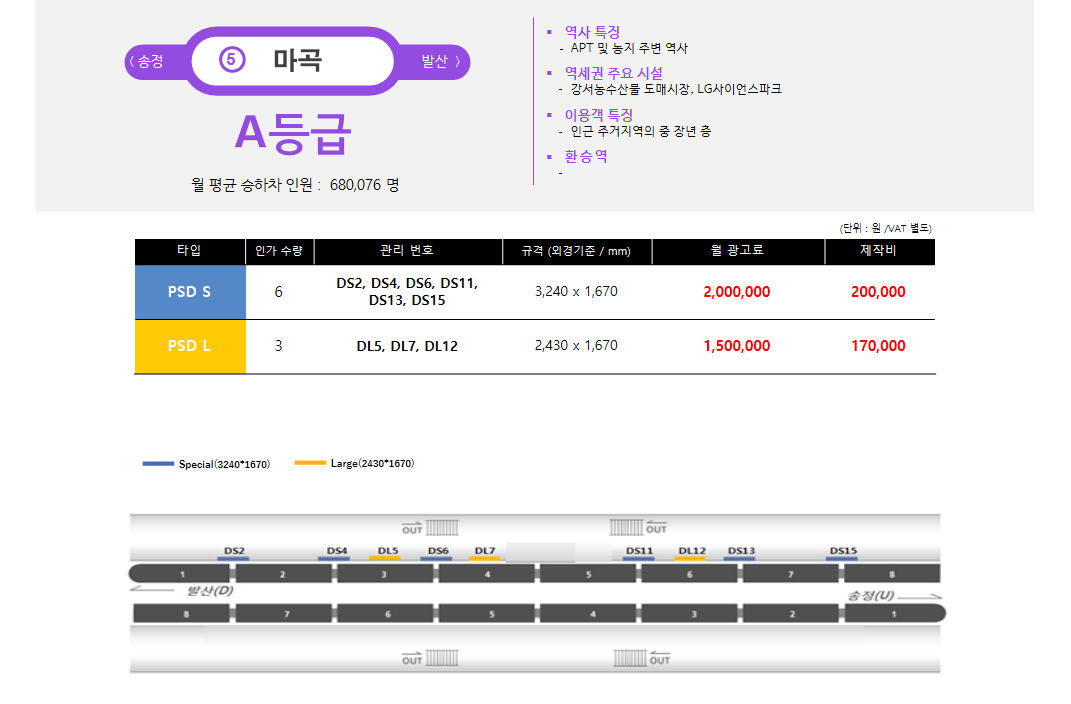Click car 8 of the upper train

pos(892,574)
